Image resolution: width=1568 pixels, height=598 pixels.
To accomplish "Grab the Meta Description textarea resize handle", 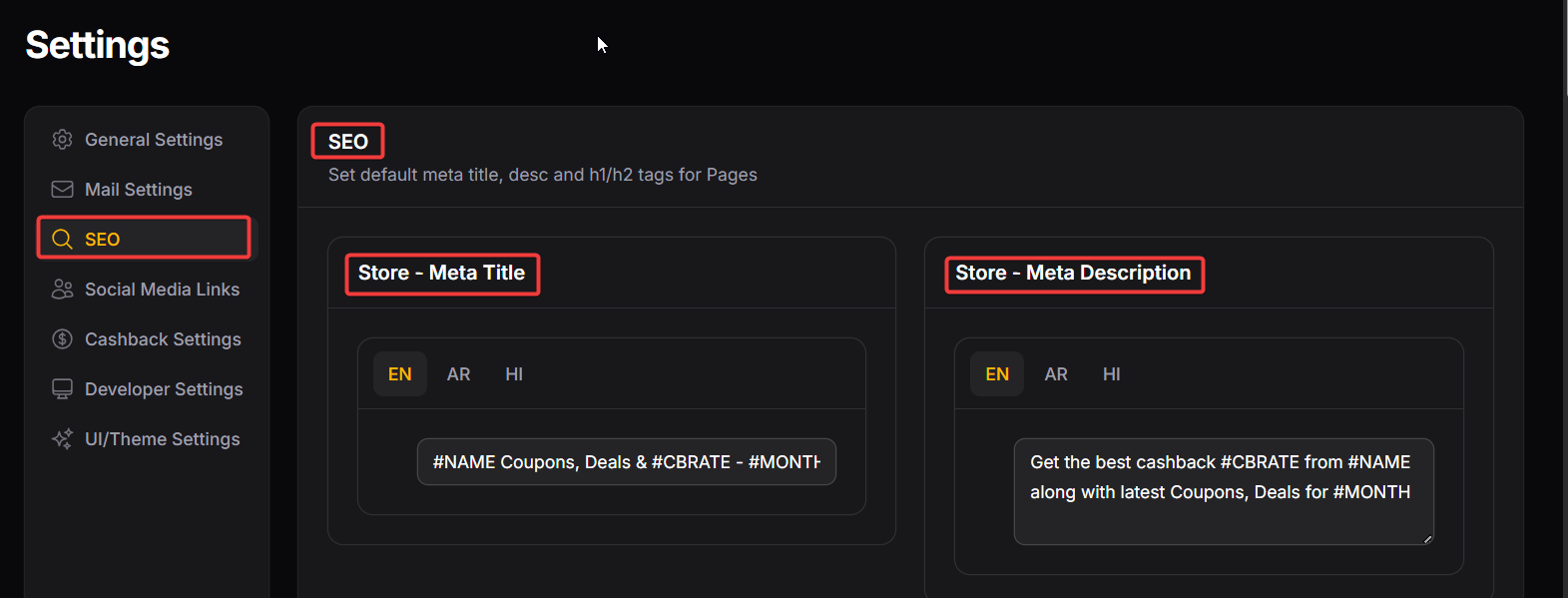I will pyautogui.click(x=1427, y=539).
